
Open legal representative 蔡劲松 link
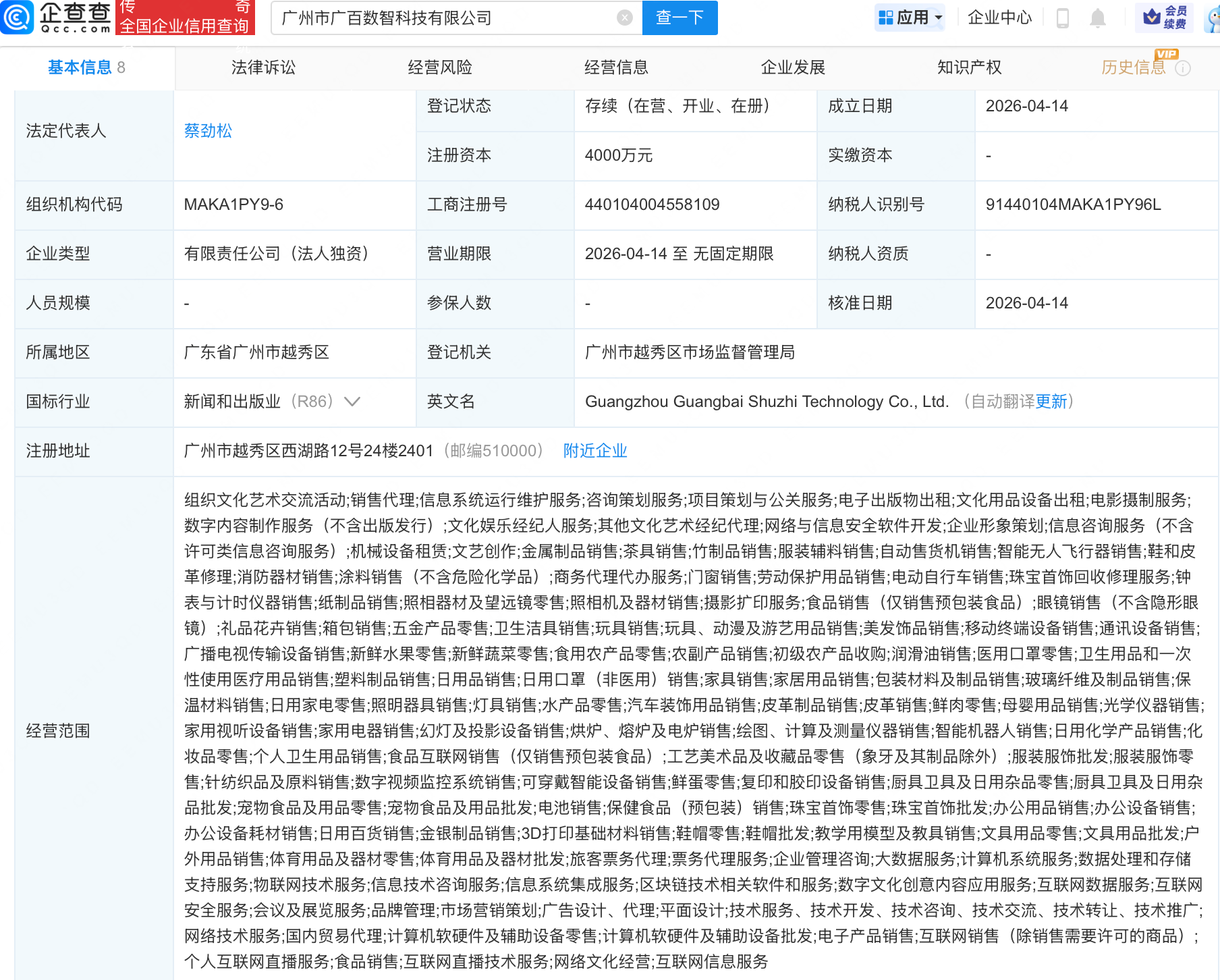click(208, 131)
